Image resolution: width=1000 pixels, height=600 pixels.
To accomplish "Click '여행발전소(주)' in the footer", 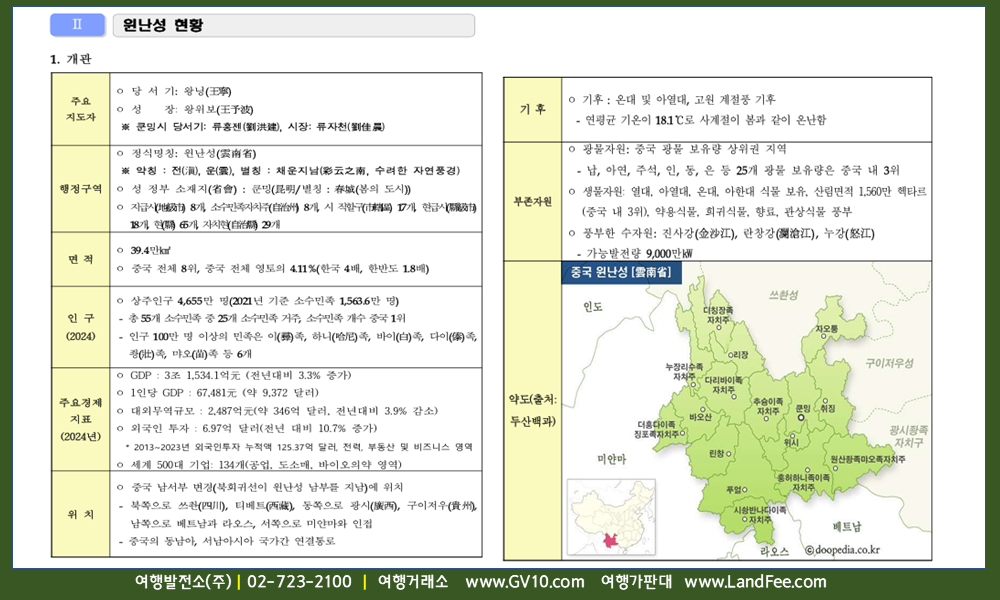I will [x=183, y=582].
